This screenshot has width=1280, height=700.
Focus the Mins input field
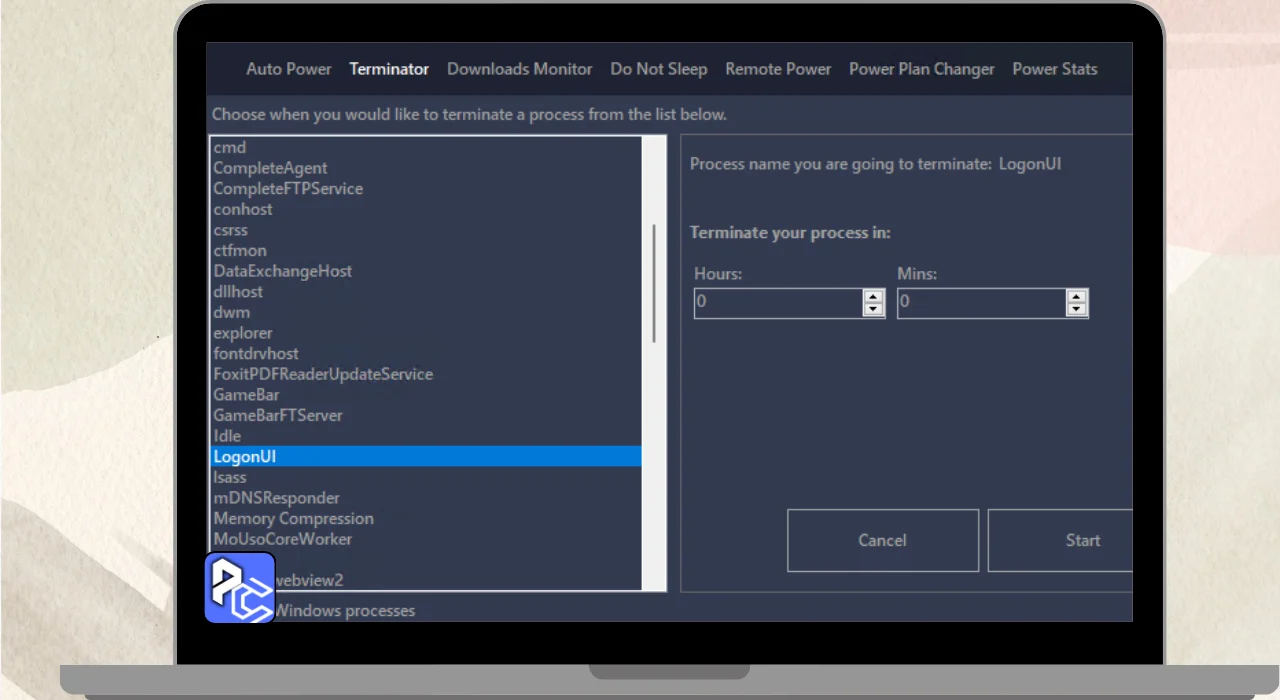click(x=981, y=303)
